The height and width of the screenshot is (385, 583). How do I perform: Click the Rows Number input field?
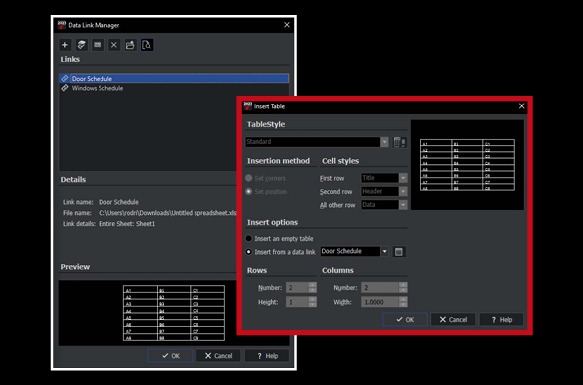(297, 288)
